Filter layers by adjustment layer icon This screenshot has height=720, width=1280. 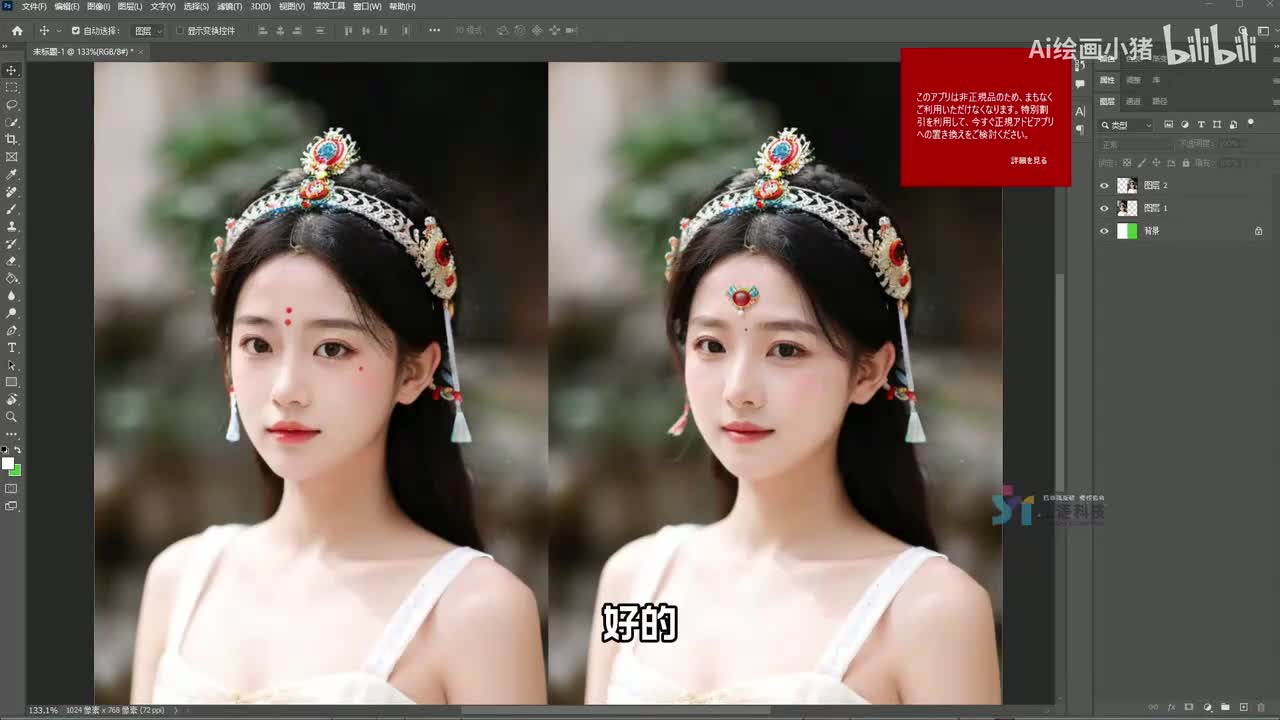click(x=1185, y=125)
